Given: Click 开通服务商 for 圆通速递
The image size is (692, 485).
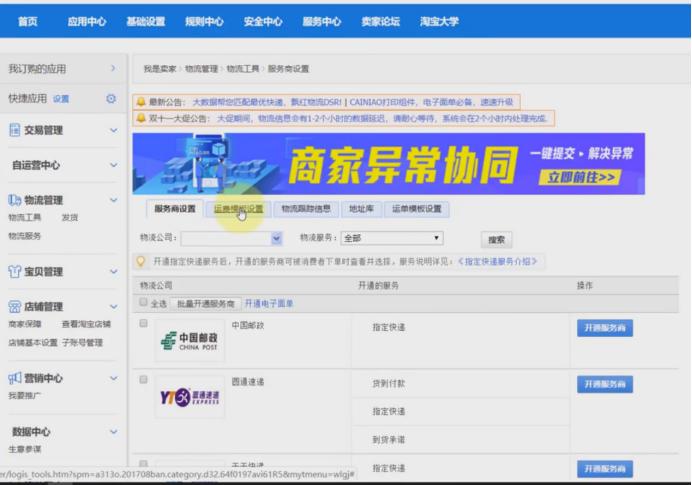Looking at the screenshot, I should 605,384.
